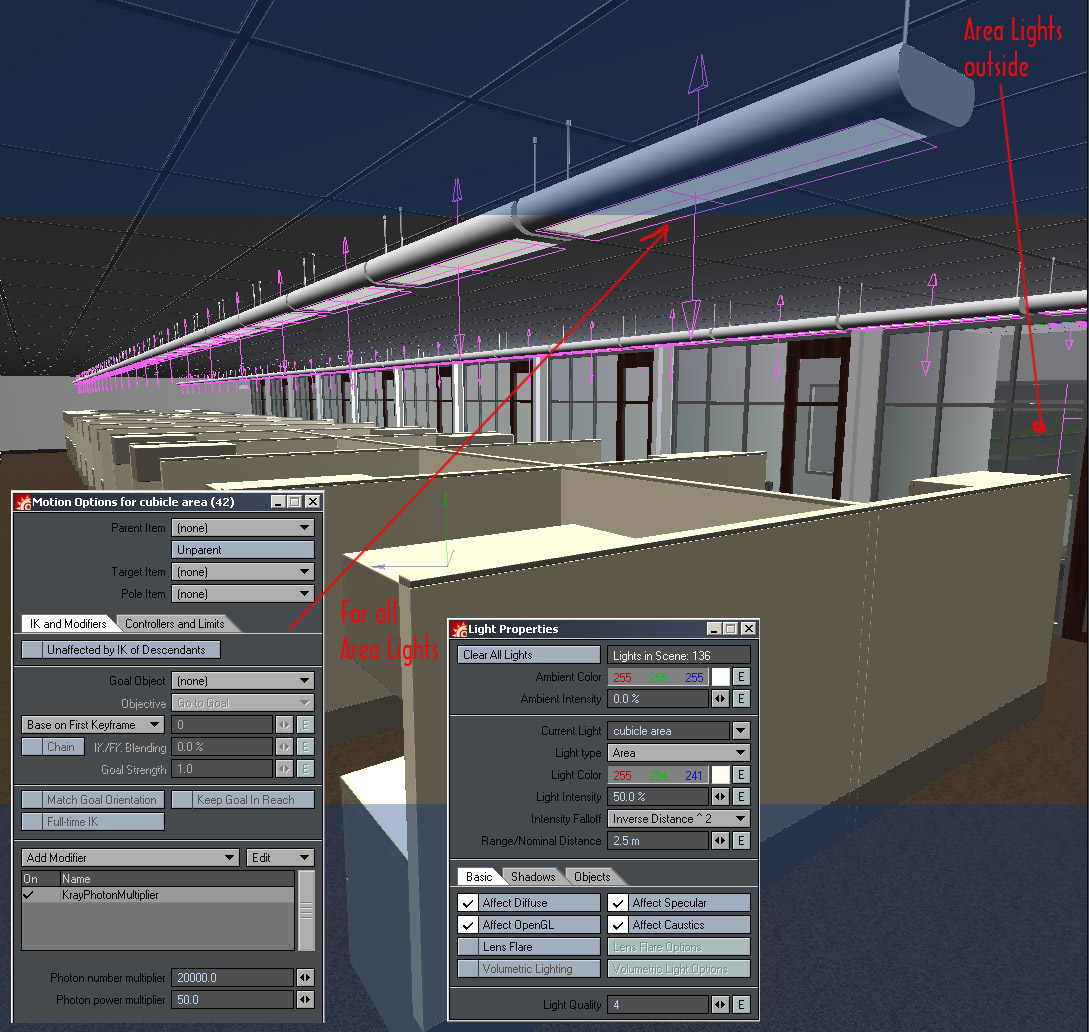Open the Add Modifier dropdown
Screen dimensions: 1089x1032
pos(130,858)
